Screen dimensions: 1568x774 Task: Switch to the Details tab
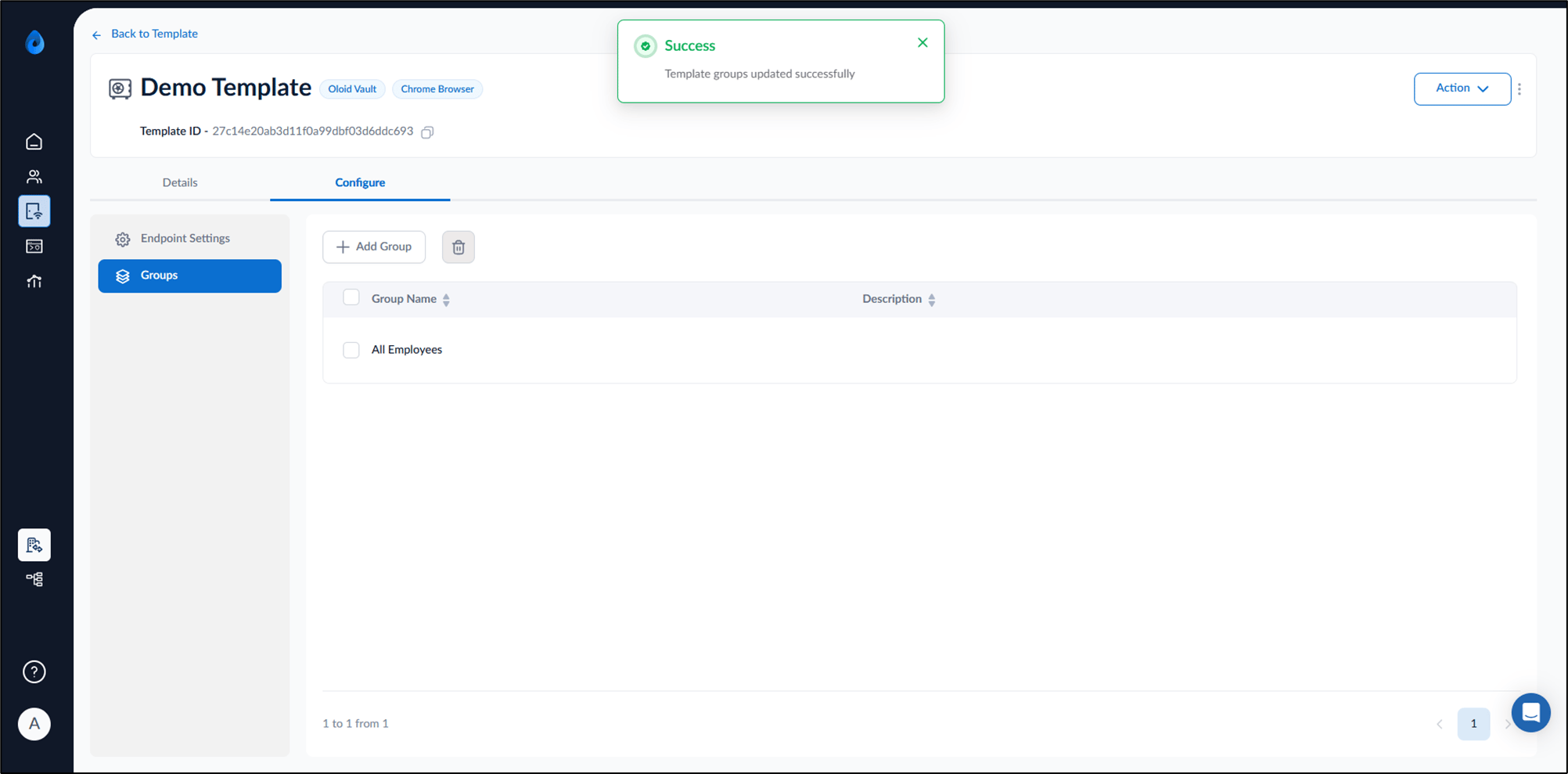(x=180, y=182)
